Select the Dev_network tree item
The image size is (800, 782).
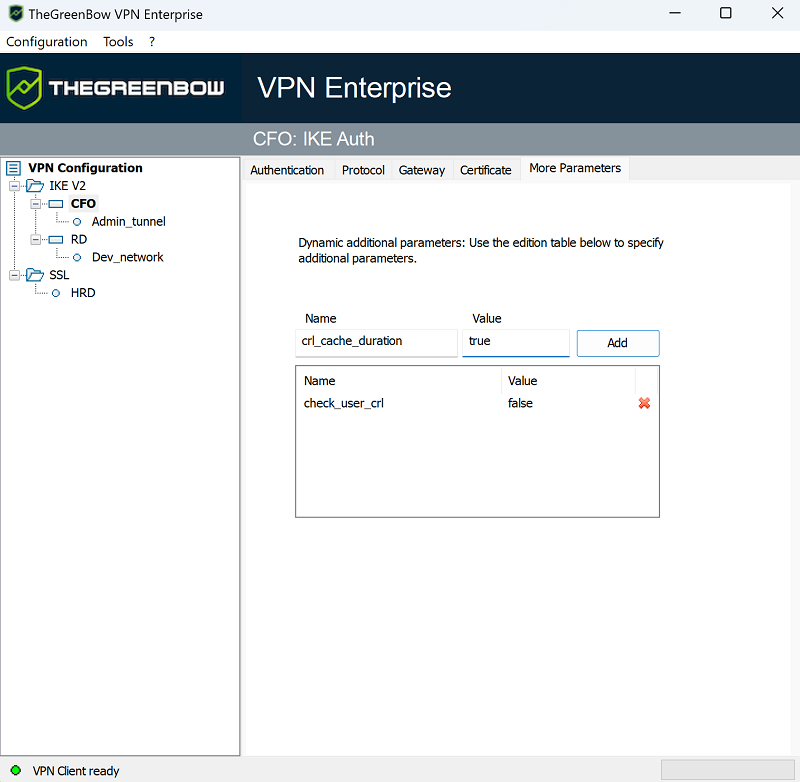(x=128, y=257)
